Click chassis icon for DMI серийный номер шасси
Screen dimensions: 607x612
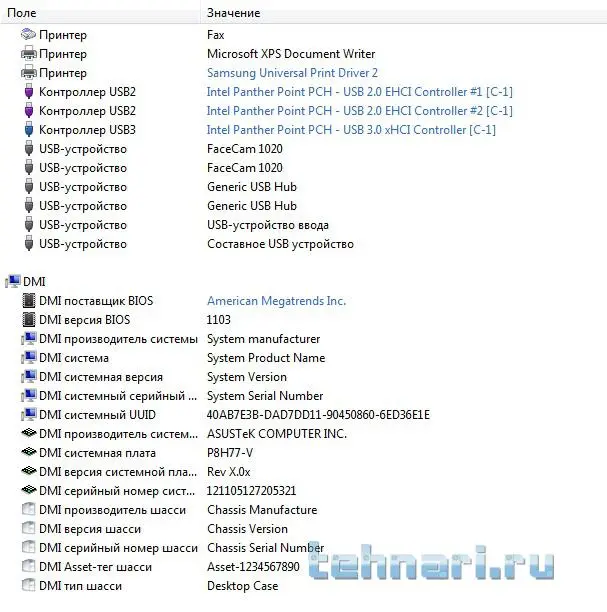28,548
